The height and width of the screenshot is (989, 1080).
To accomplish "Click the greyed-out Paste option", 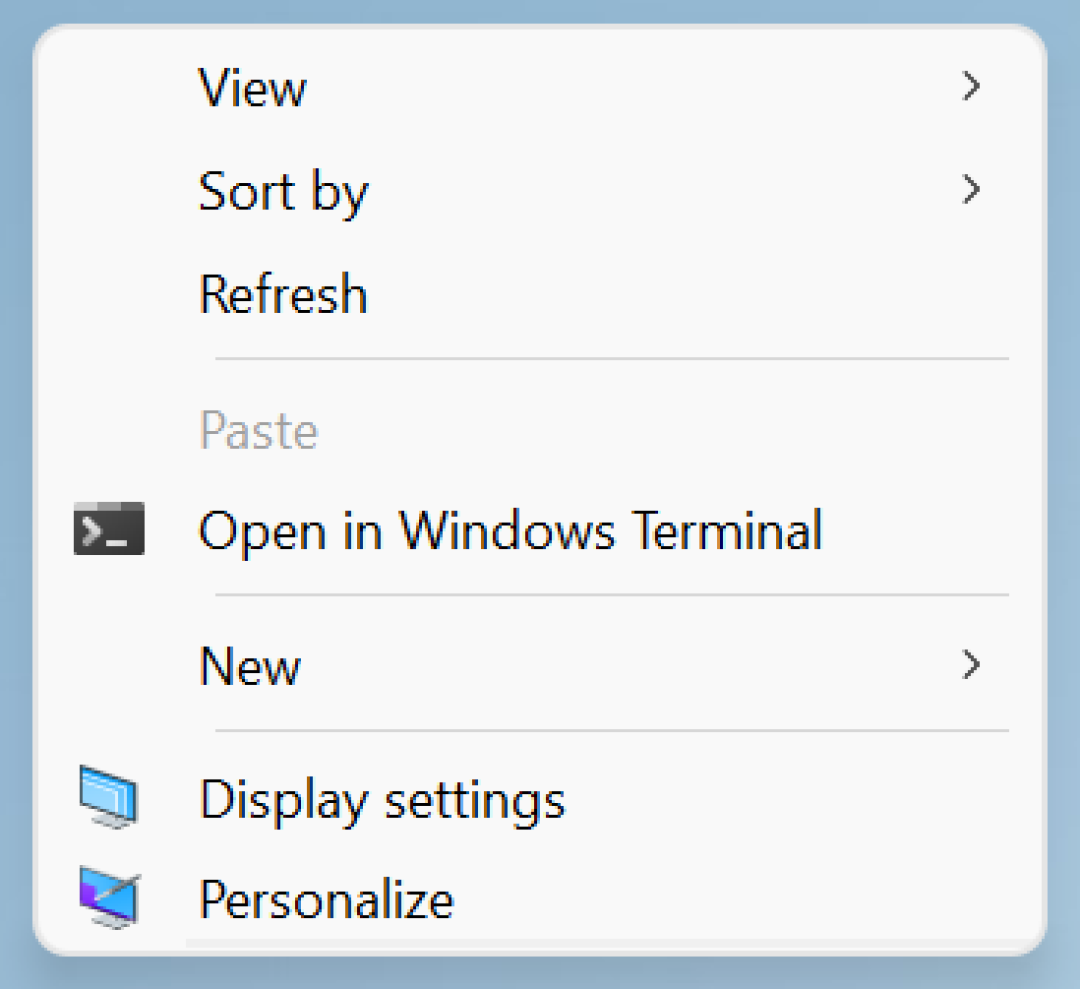I will tap(540, 430).
